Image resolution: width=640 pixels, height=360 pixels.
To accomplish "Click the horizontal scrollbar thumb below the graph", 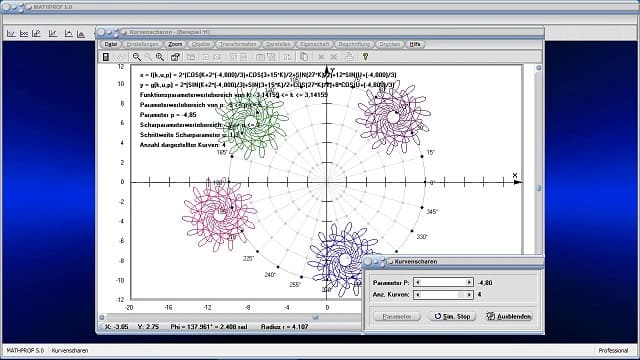I will click(315, 317).
